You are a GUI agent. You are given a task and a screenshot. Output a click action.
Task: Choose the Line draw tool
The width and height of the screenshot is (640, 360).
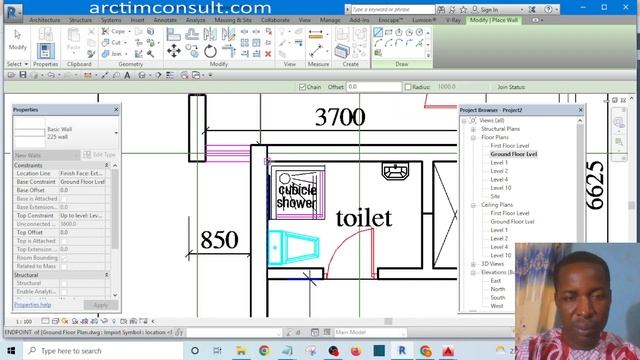[378, 32]
